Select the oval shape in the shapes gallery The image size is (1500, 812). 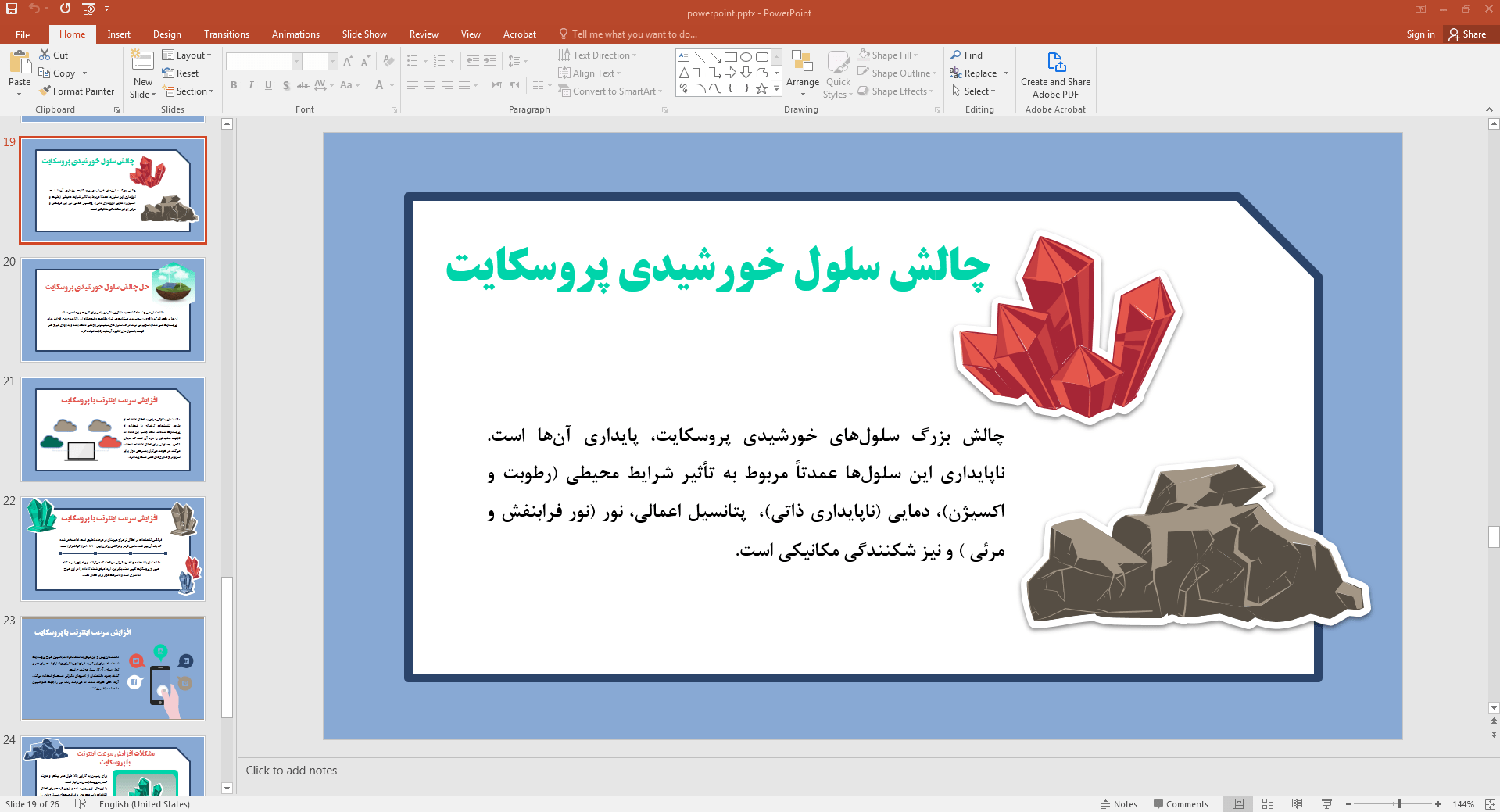[746, 57]
